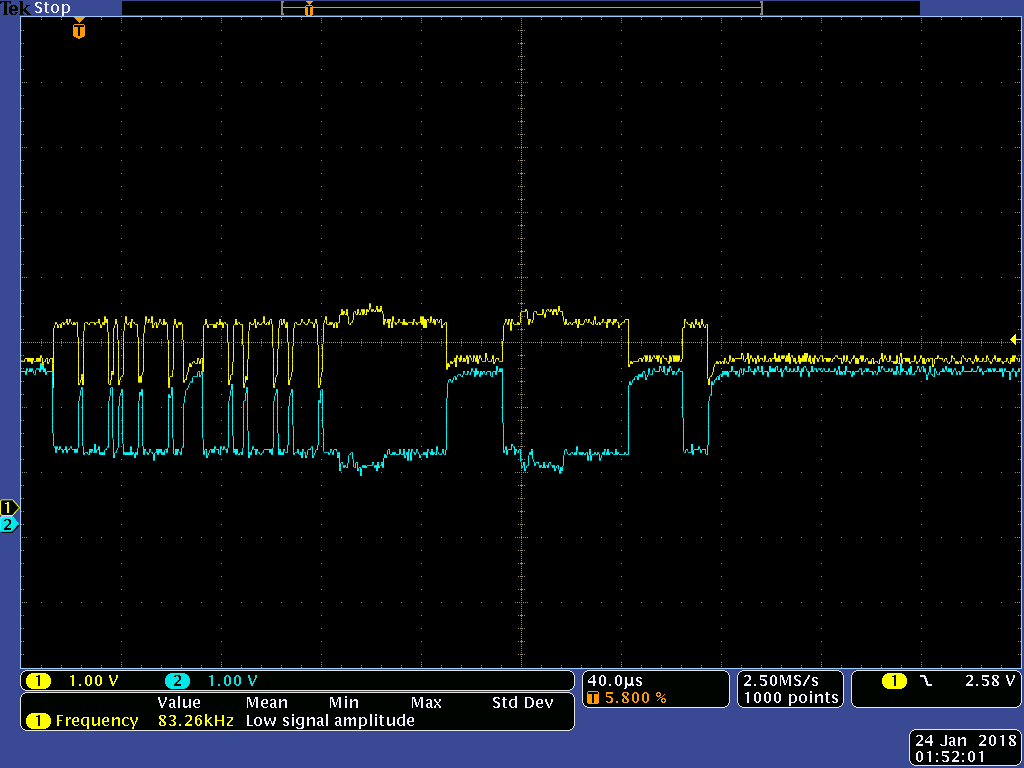The width and height of the screenshot is (1024, 768).
Task: Click the trigger source channel 1 badge
Action: (x=894, y=681)
